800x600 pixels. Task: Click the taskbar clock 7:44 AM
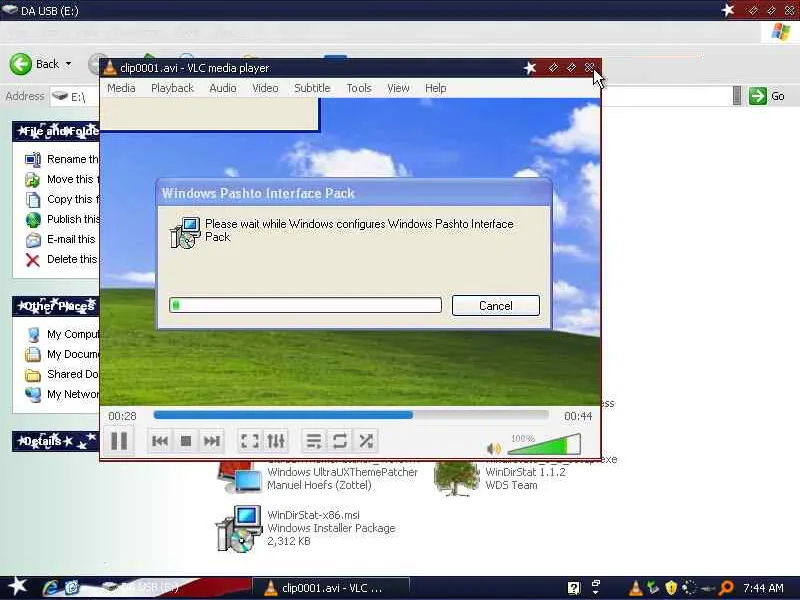tap(763, 588)
